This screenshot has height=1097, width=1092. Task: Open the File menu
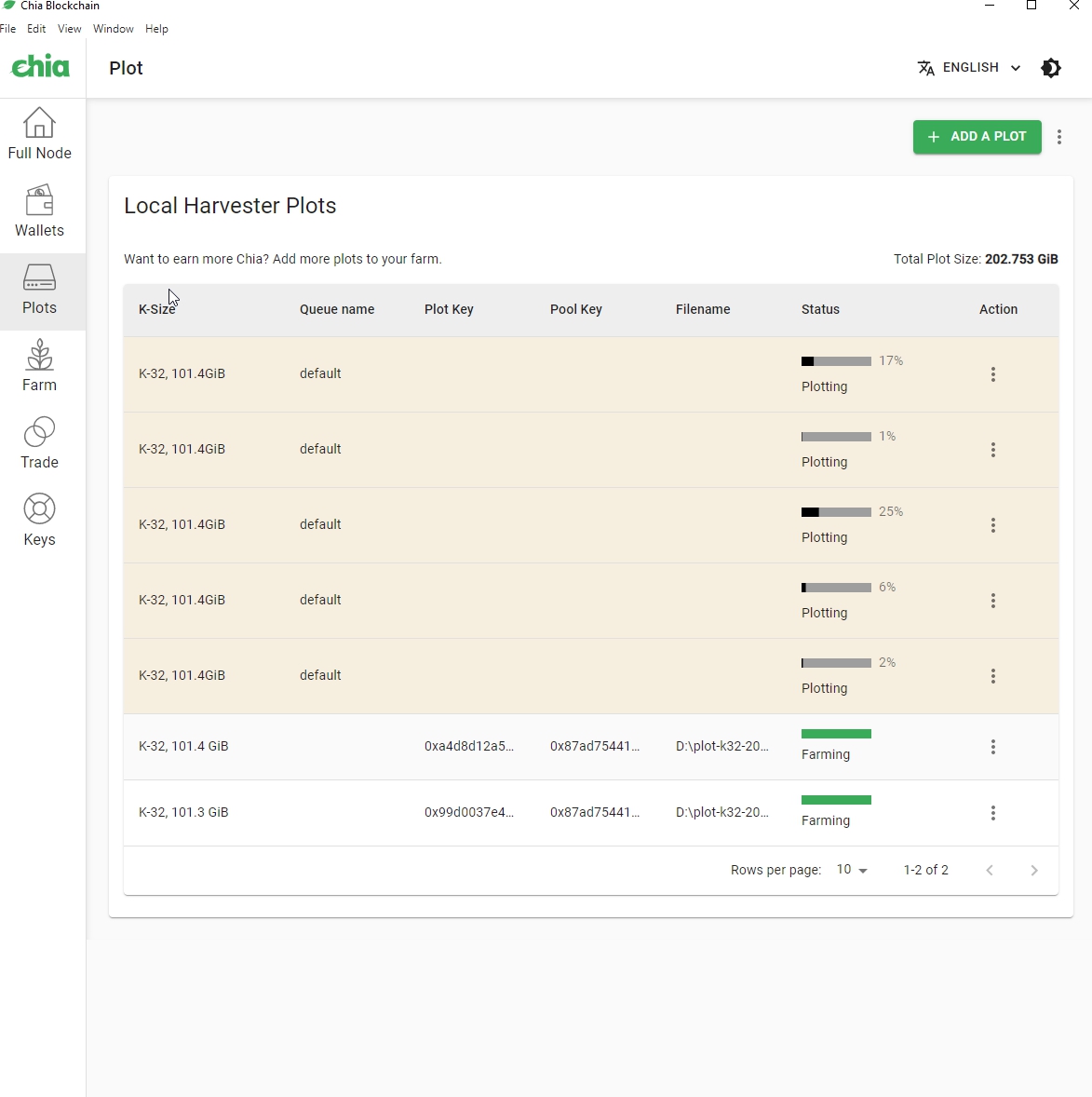pos(7,29)
